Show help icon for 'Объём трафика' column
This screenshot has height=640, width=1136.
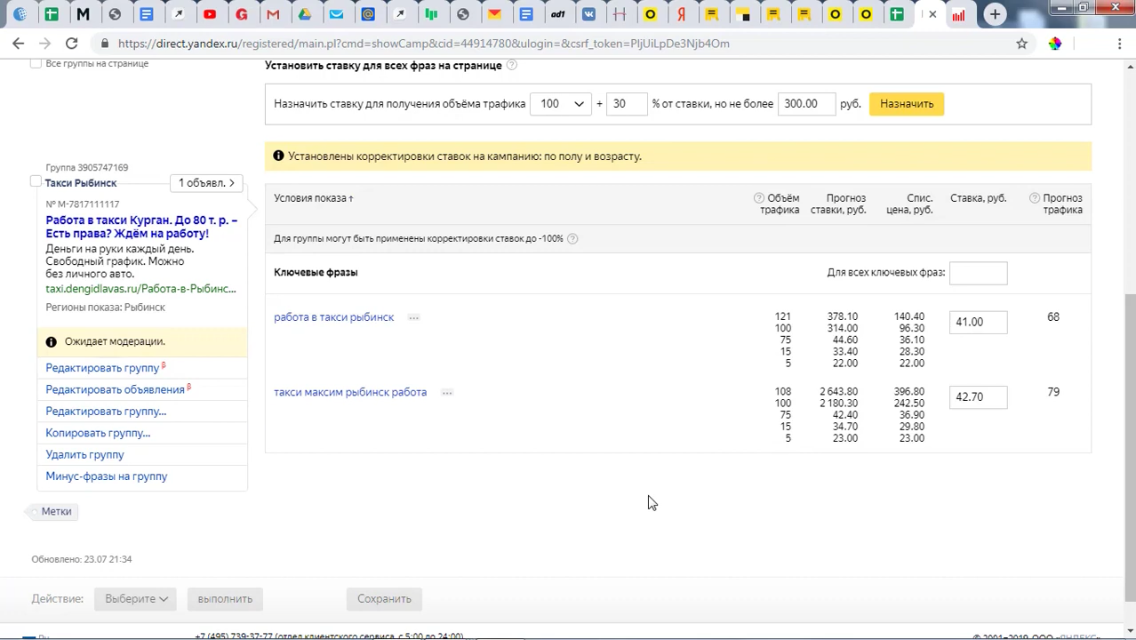tap(759, 198)
